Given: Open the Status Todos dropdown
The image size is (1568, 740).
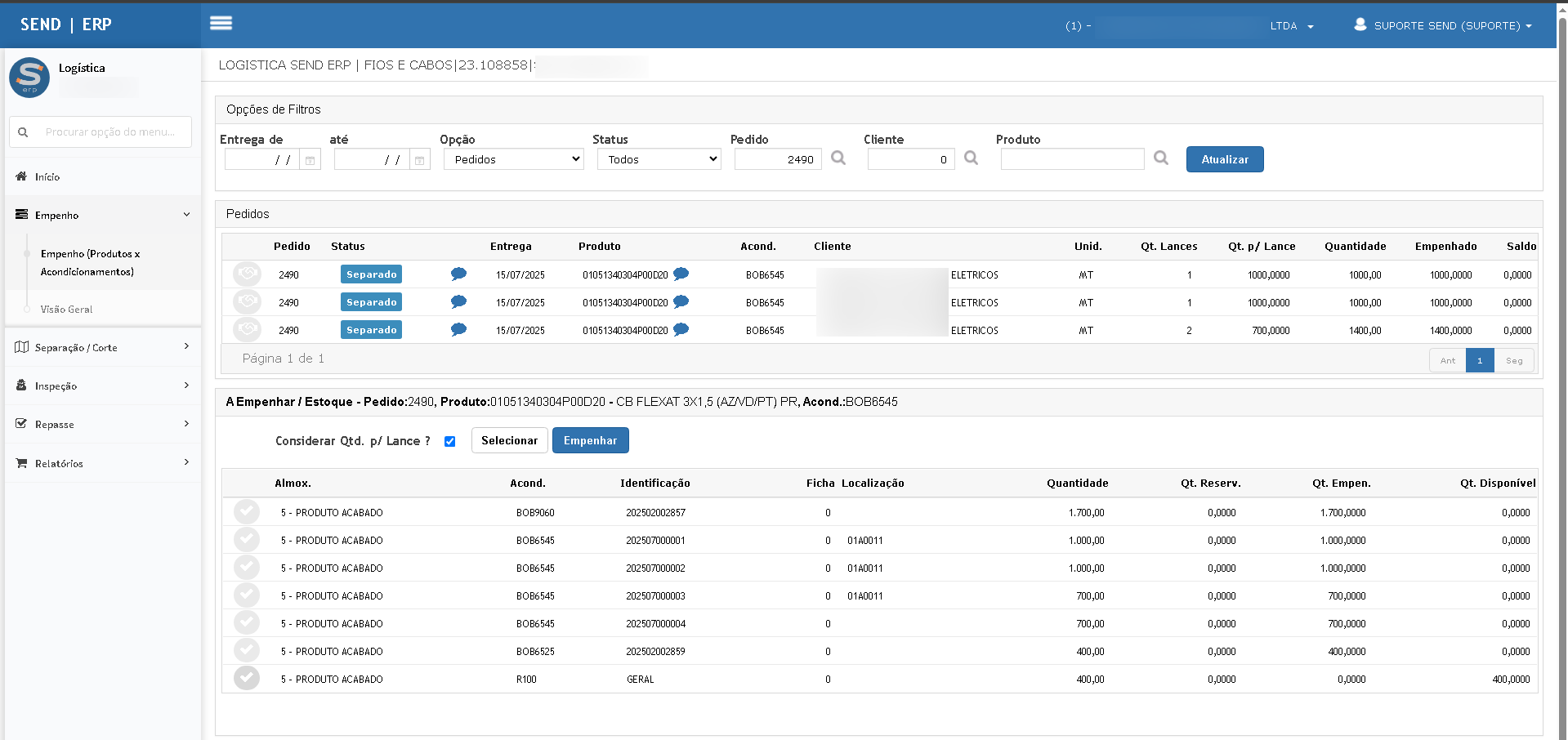Looking at the screenshot, I should coord(659,159).
